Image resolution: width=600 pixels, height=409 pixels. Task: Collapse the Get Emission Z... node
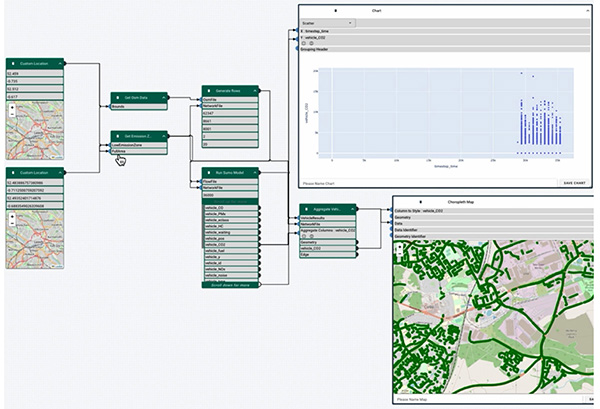pos(163,136)
